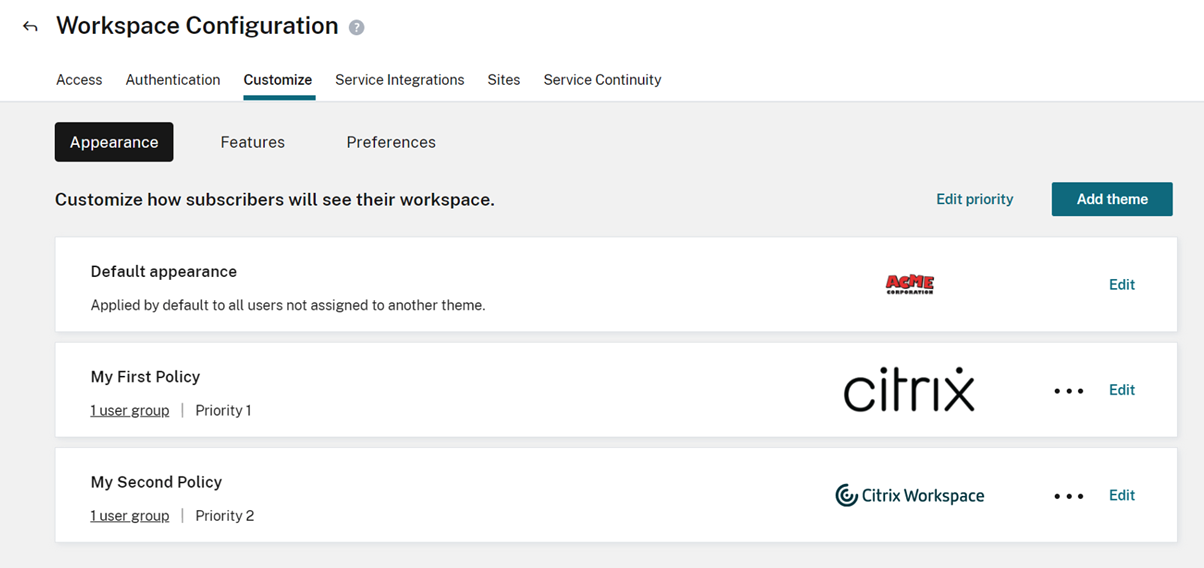Open My Second Policy more options menu

tap(1068, 496)
